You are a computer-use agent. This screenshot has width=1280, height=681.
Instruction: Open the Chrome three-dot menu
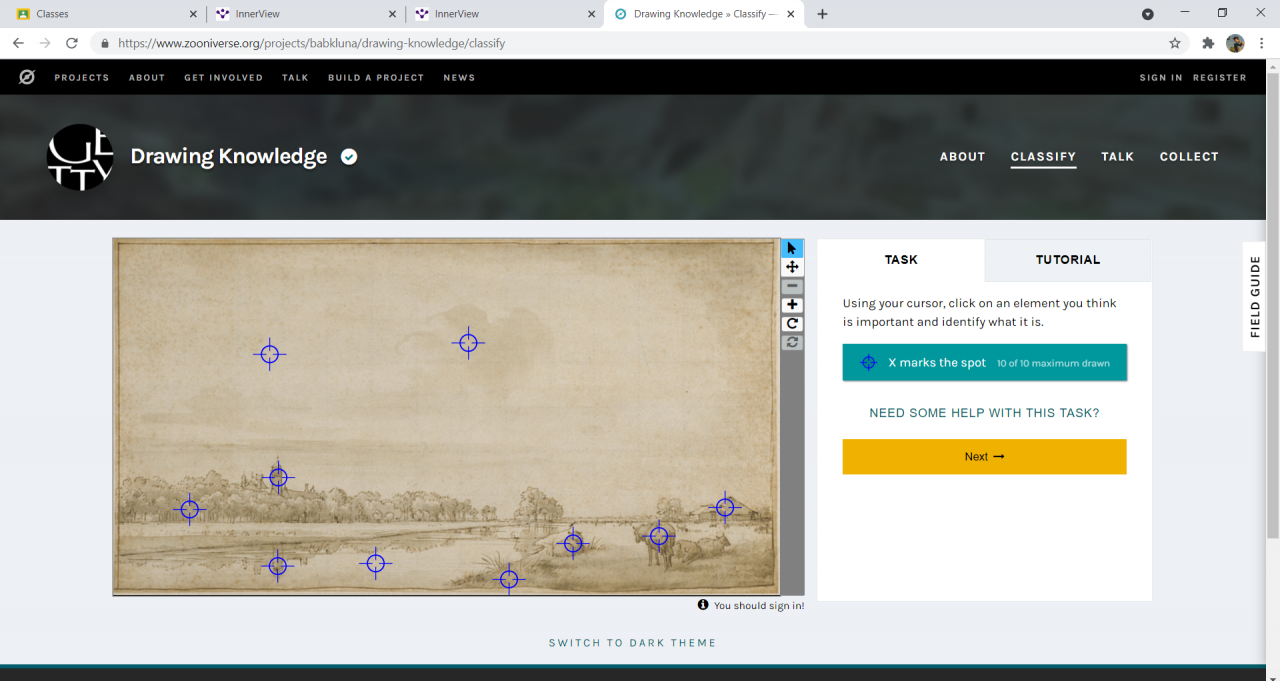pyautogui.click(x=1262, y=43)
